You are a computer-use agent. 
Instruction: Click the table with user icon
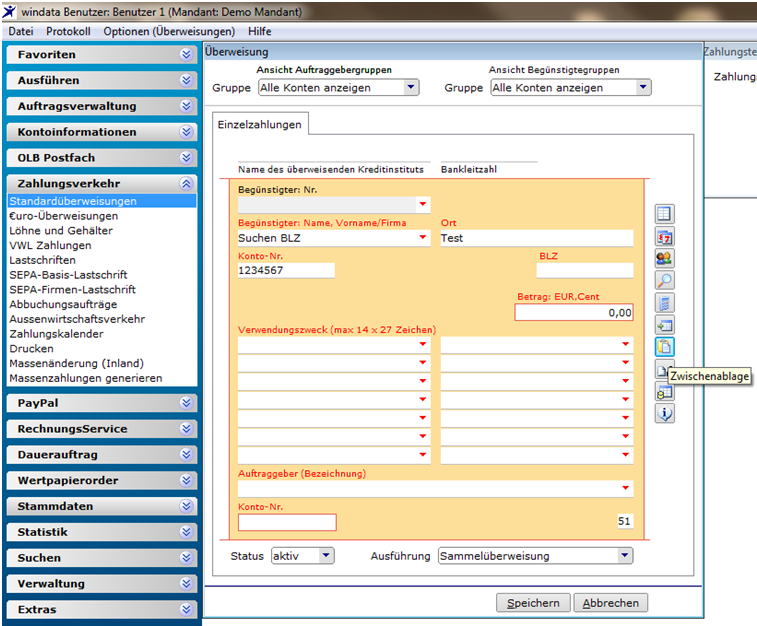[664, 391]
